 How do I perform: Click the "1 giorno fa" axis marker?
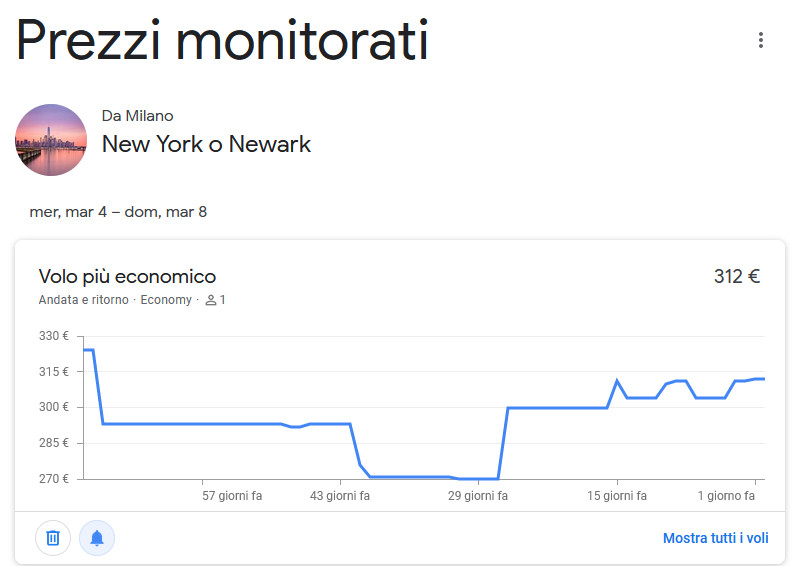(x=725, y=496)
